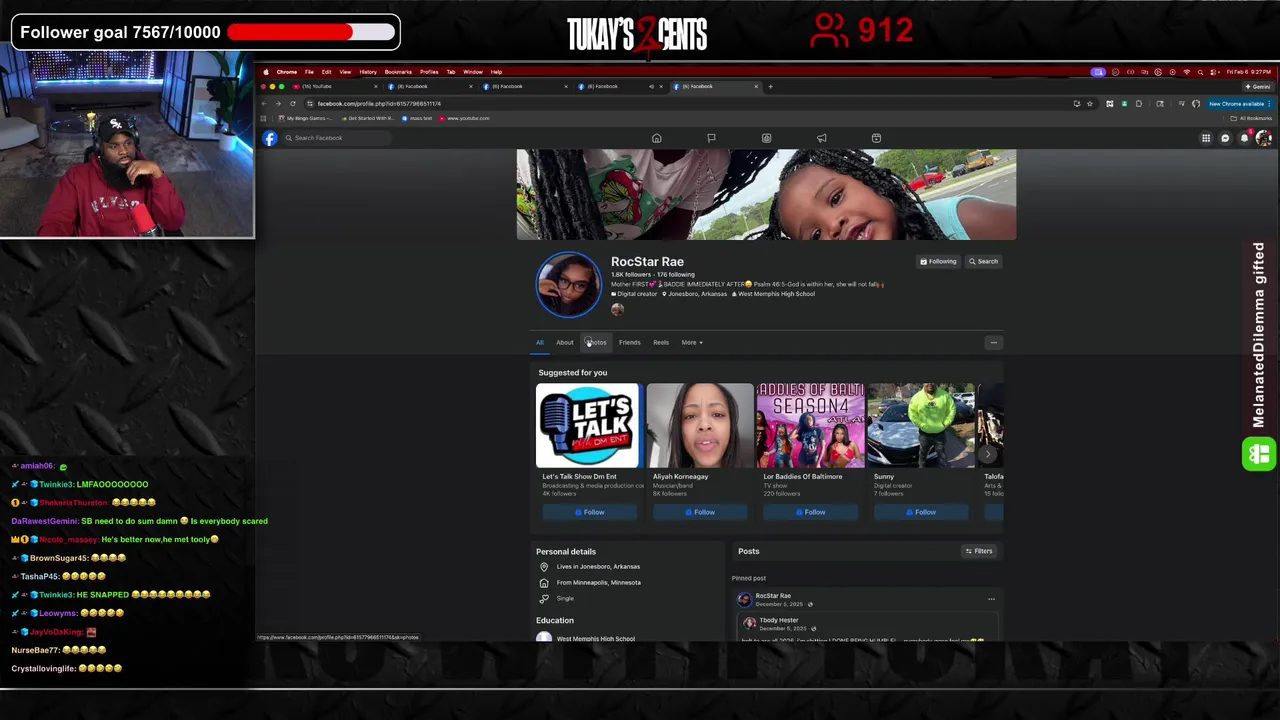Open Let's Talk page thumbnail
1280x720 pixels.
pos(588,426)
